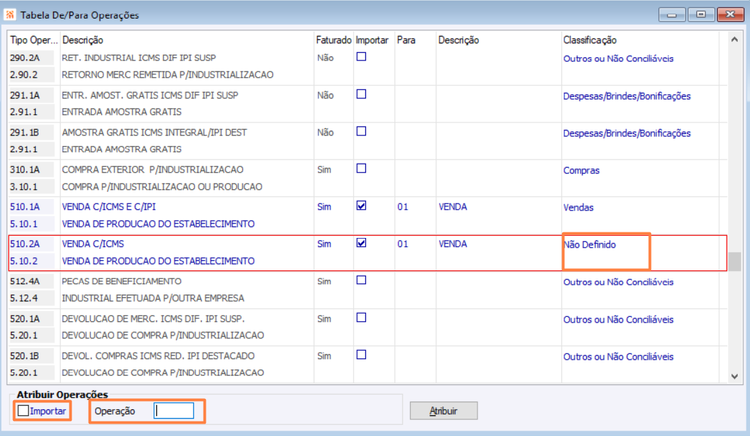The width and height of the screenshot is (750, 436).
Task: Select text INDUSTRIAL EFETUADA P/OUTRA EMPRESA
Action: pyautogui.click(x=153, y=298)
